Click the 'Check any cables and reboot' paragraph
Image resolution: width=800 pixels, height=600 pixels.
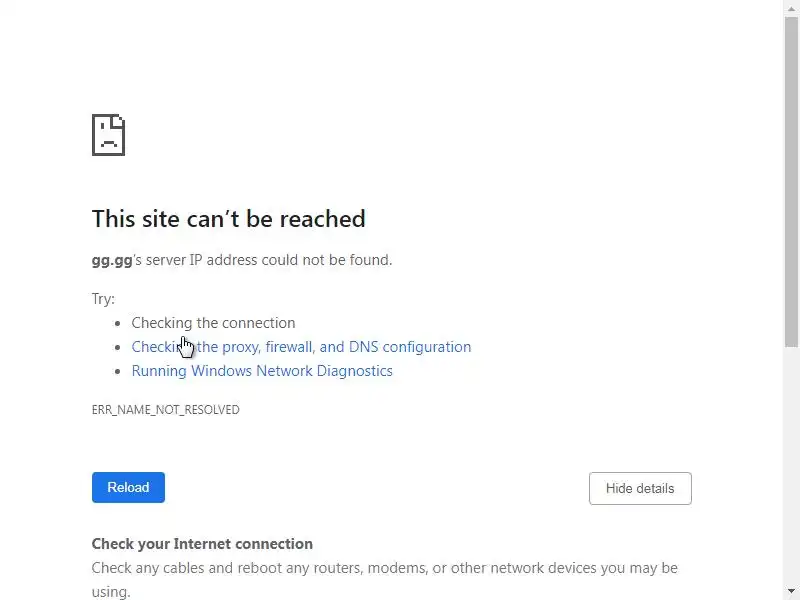[385, 580]
